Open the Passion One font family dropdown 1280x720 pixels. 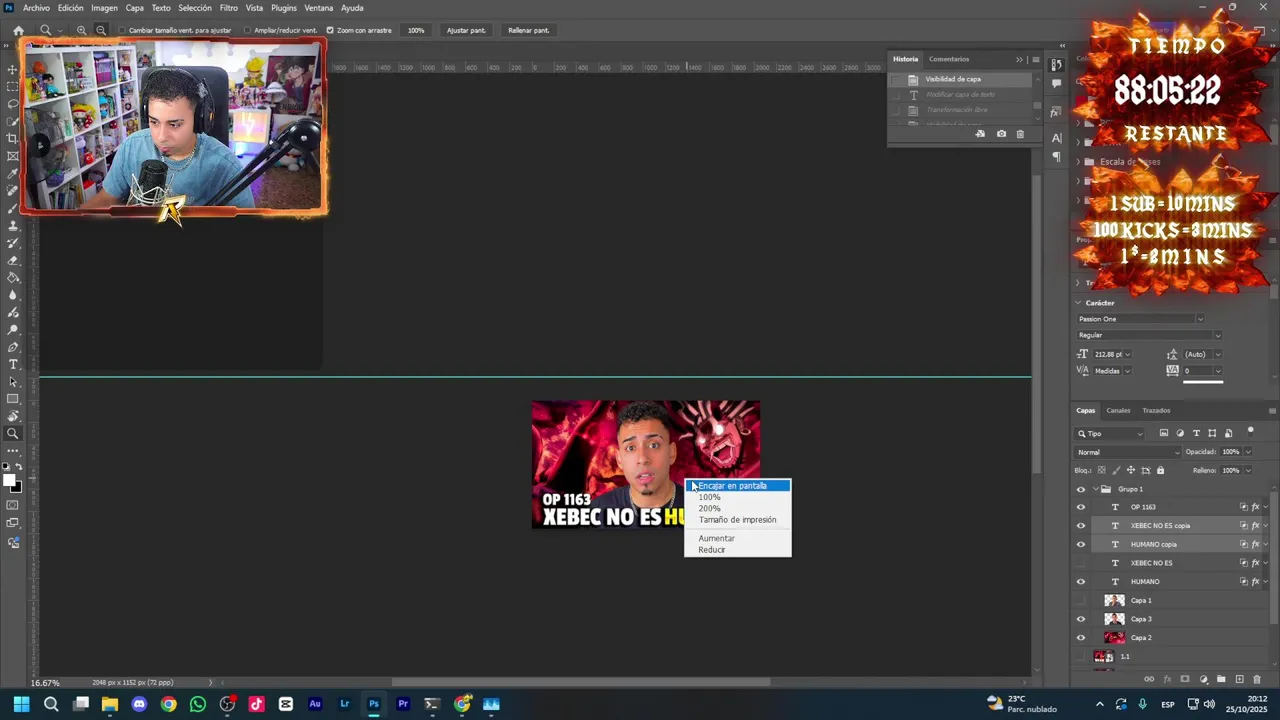pos(1200,319)
